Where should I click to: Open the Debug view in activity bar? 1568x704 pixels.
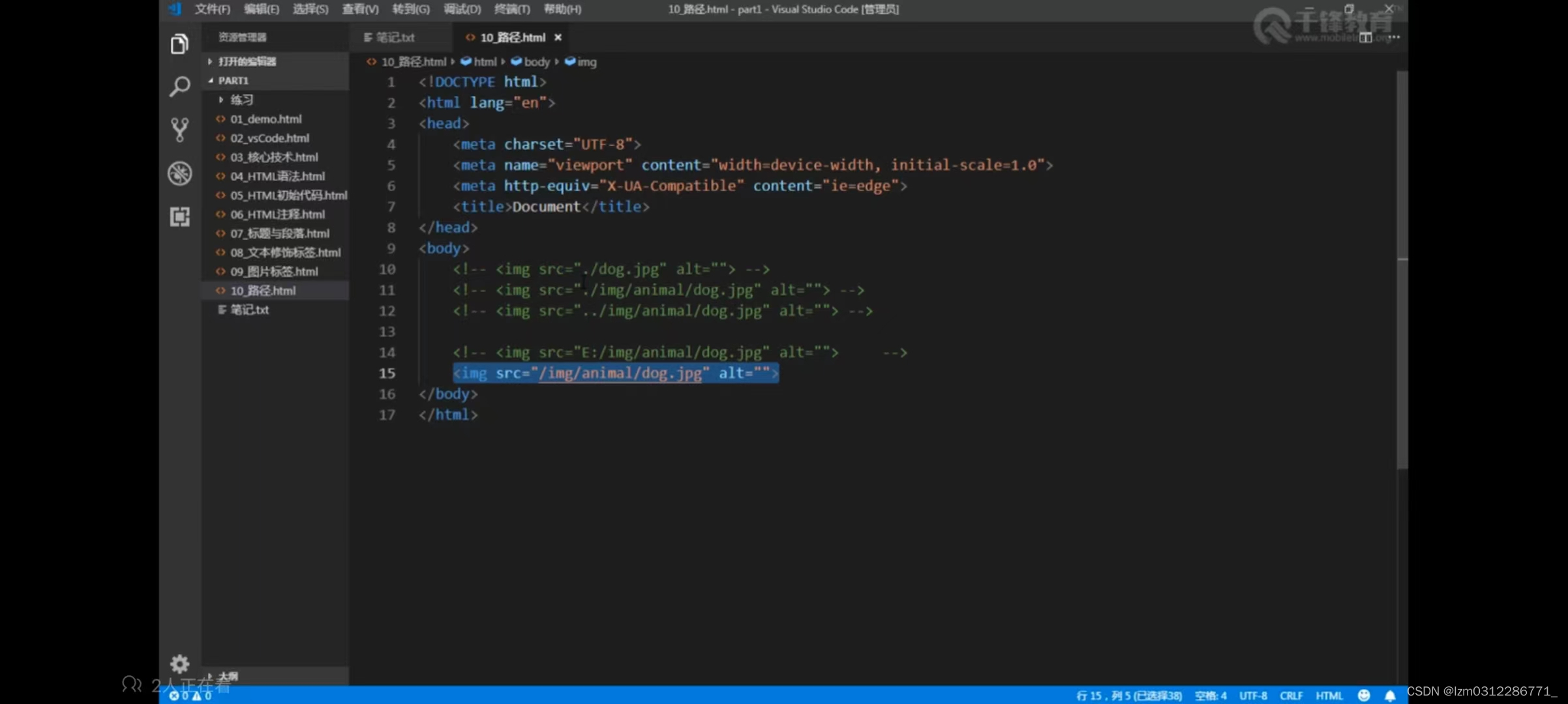(179, 173)
